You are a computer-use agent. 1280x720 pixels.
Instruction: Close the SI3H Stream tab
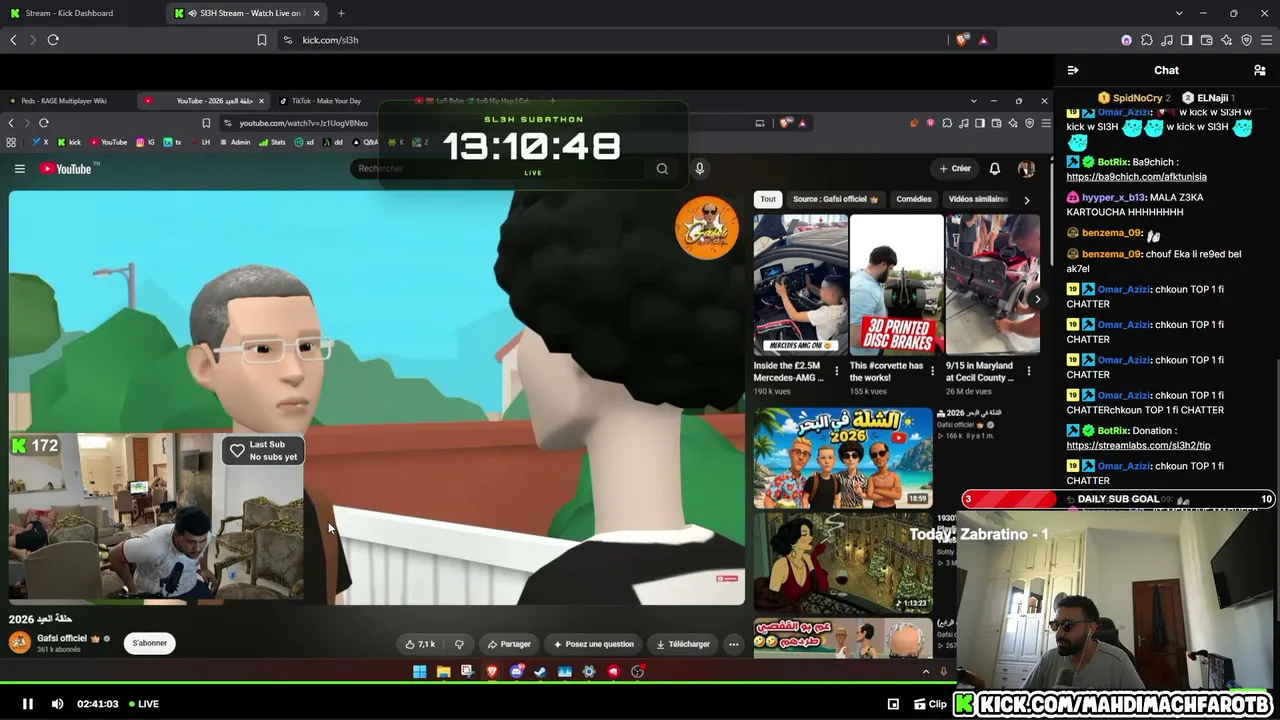coord(317,13)
